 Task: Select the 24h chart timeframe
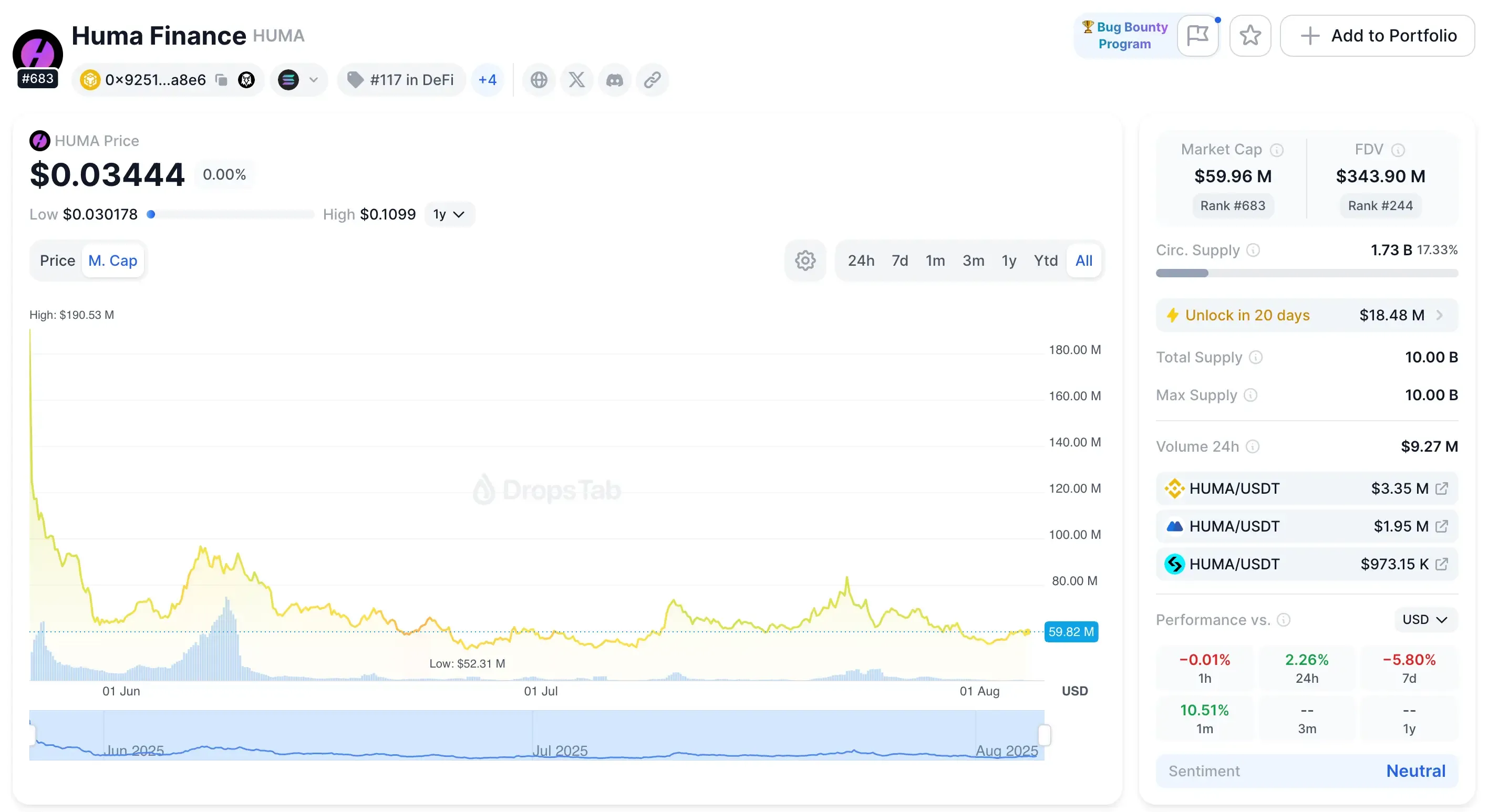[861, 260]
